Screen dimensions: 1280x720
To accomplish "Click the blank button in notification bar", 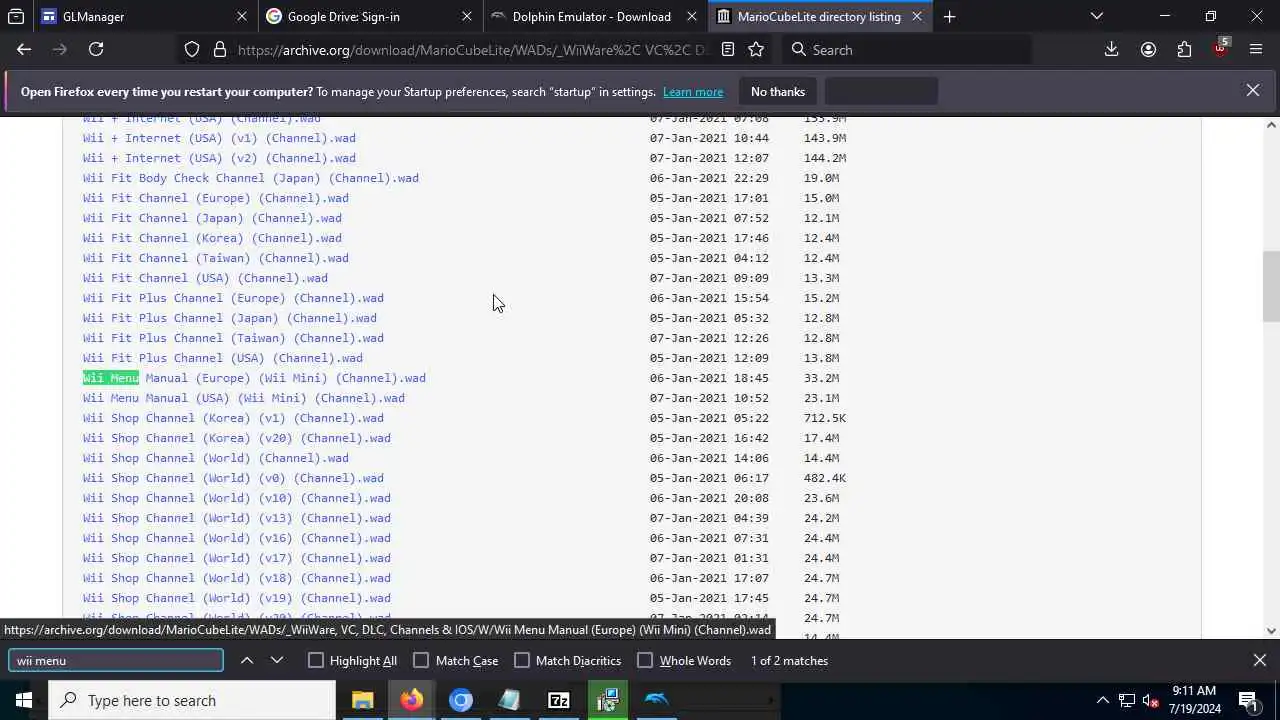I will [x=881, y=91].
